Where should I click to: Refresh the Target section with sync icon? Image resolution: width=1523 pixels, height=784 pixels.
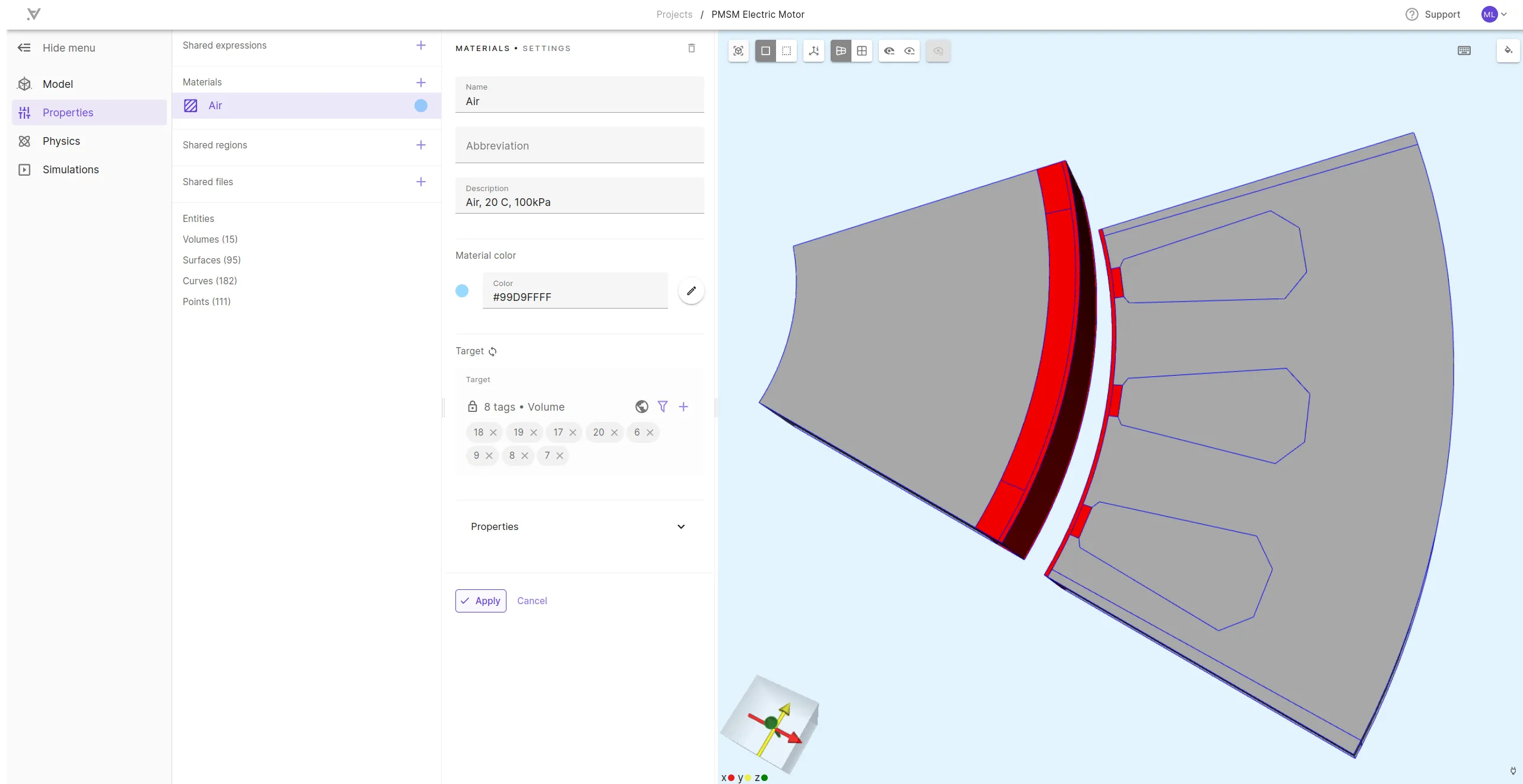coord(493,352)
